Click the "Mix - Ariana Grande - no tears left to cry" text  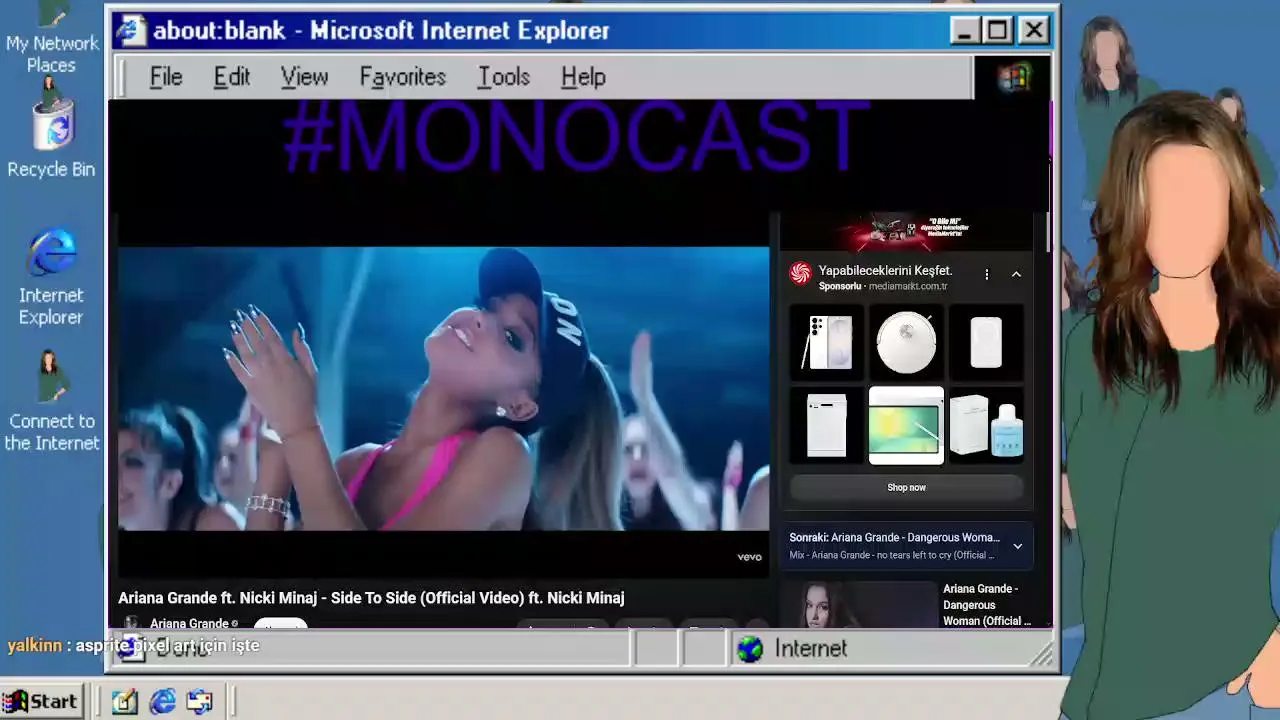(892, 555)
